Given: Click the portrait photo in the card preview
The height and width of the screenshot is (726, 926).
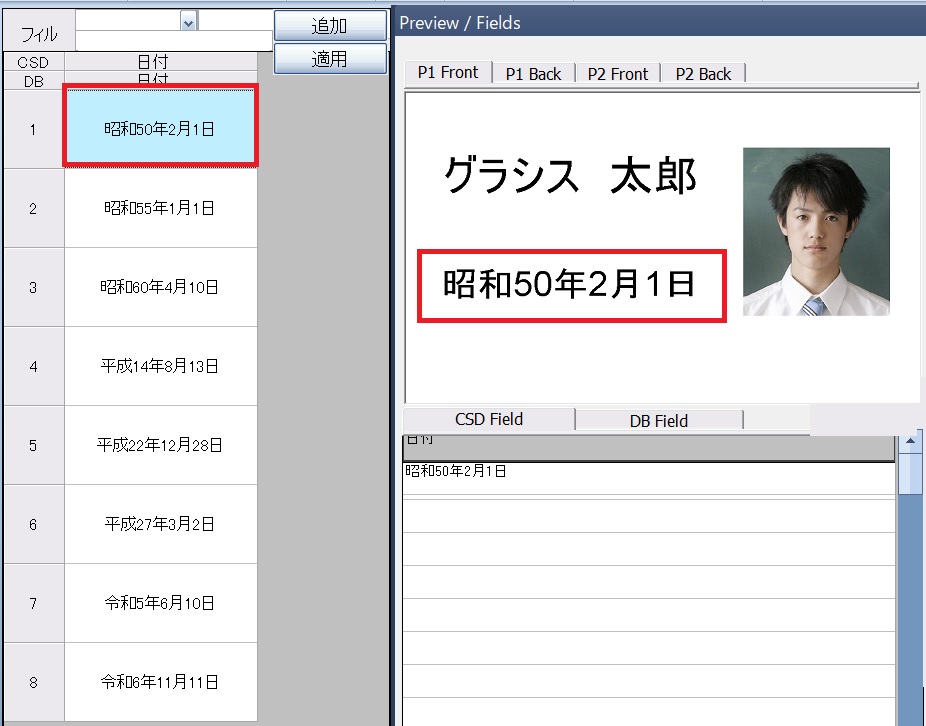Looking at the screenshot, I should (x=815, y=230).
